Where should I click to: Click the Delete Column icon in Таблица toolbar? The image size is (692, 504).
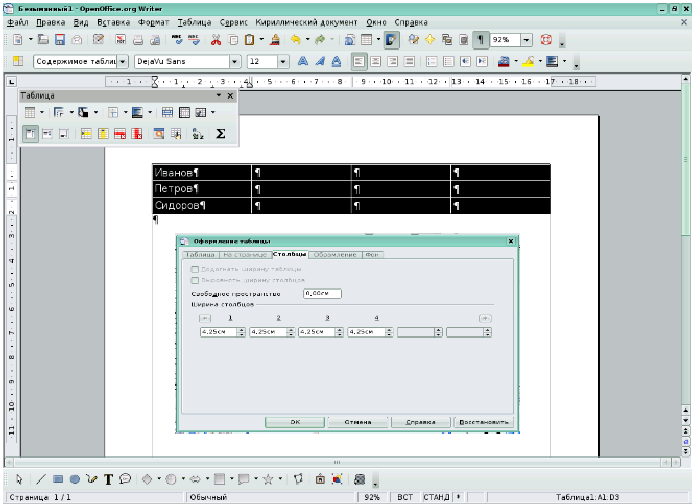(x=137, y=133)
